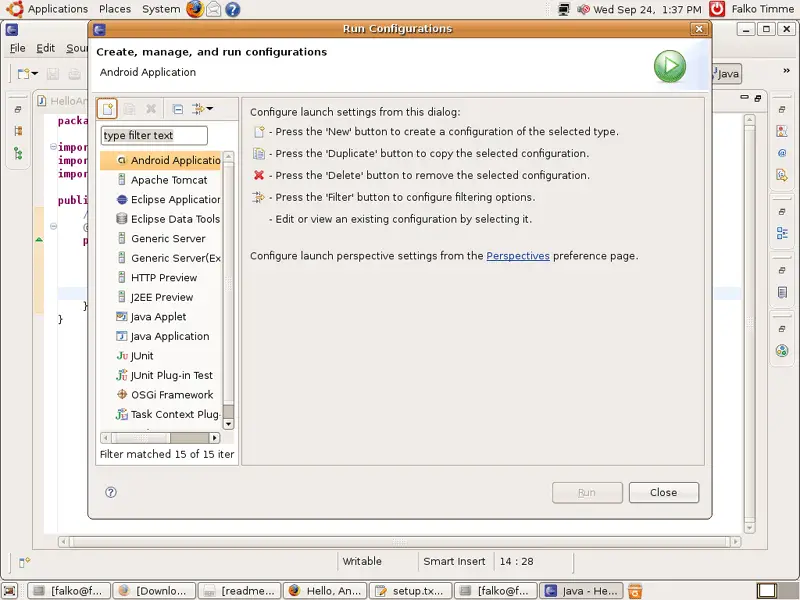Click the New launch configuration icon
Screen dimensions: 800x600
click(108, 109)
